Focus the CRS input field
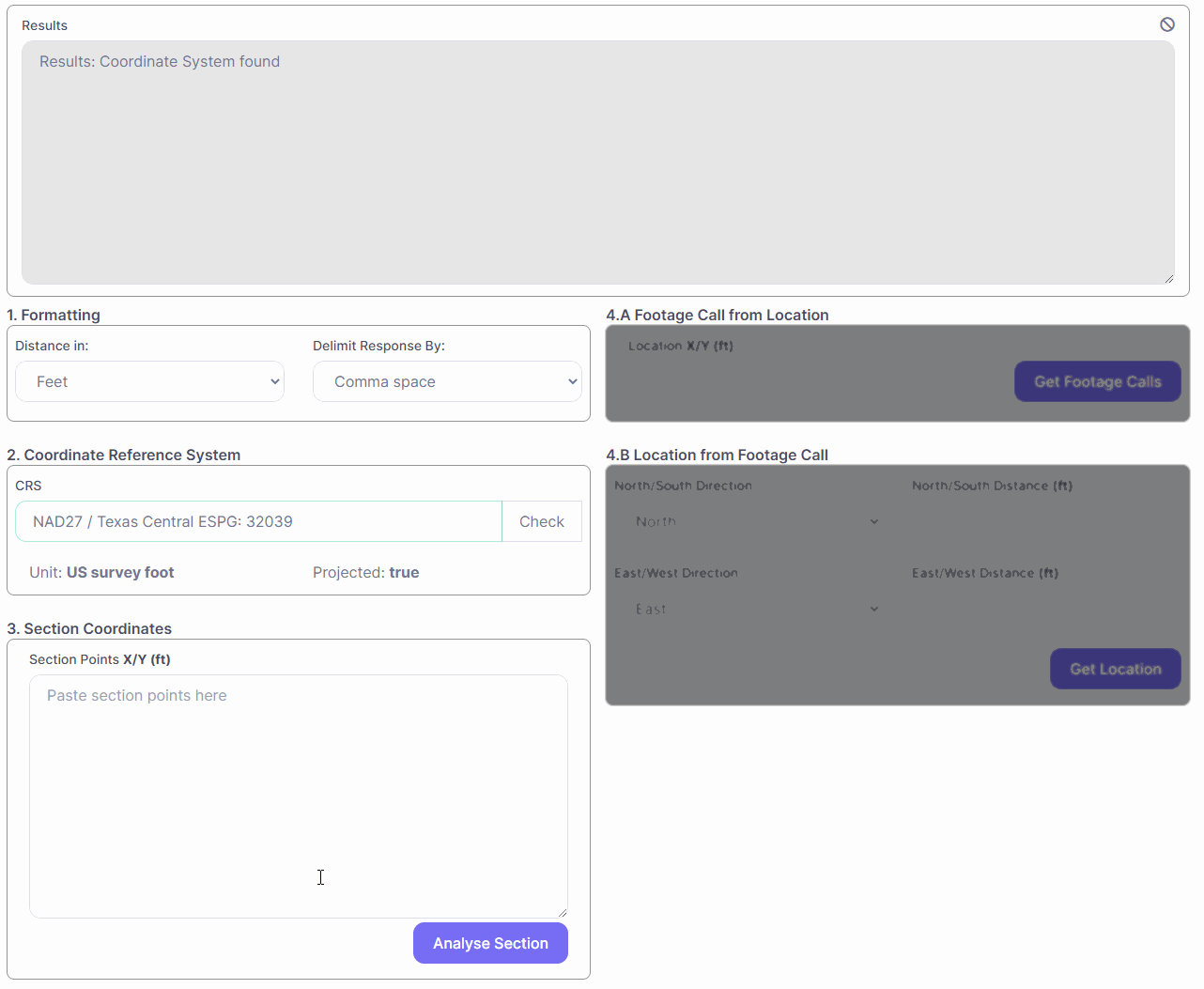 point(258,522)
